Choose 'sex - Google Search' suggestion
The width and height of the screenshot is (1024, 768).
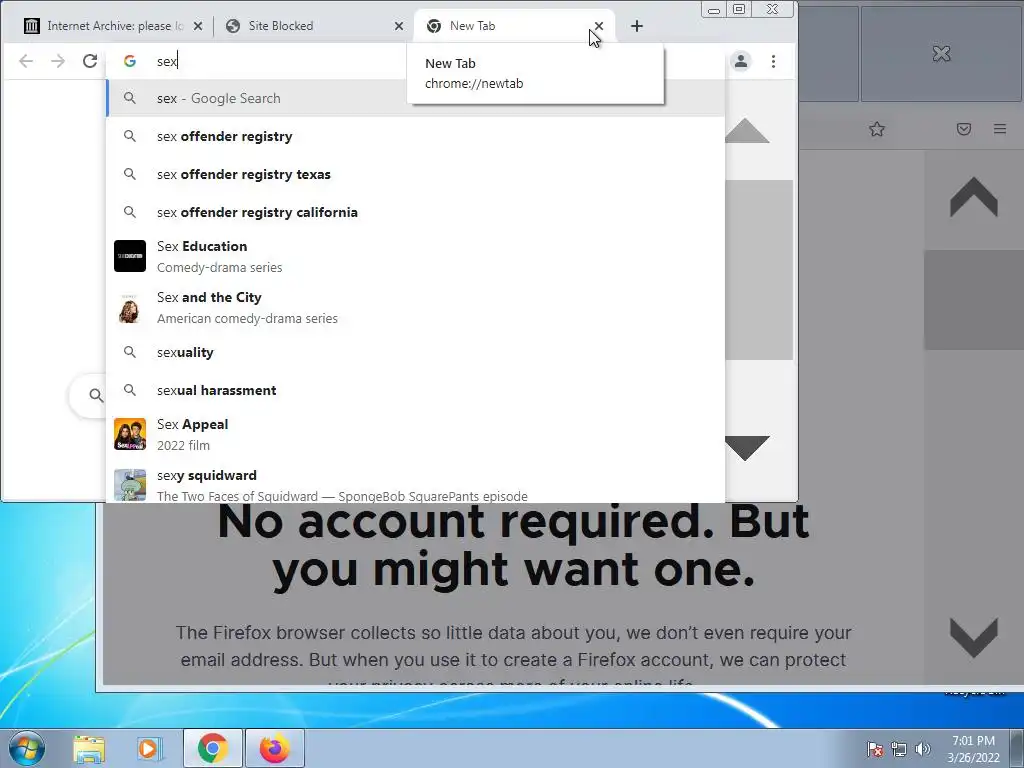coord(415,99)
